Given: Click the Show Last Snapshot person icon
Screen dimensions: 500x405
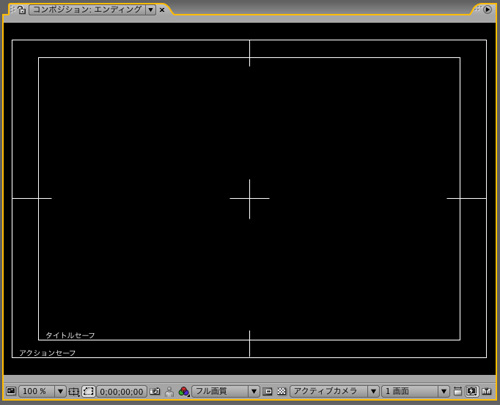Looking at the screenshot, I should tap(169, 391).
